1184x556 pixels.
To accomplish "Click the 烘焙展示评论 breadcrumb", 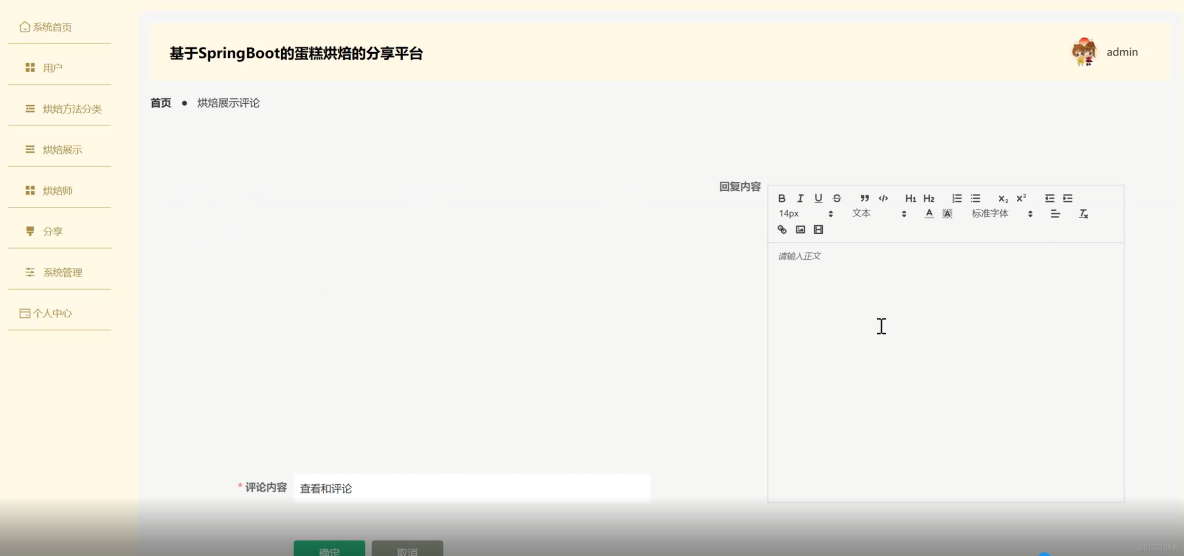I will (229, 103).
